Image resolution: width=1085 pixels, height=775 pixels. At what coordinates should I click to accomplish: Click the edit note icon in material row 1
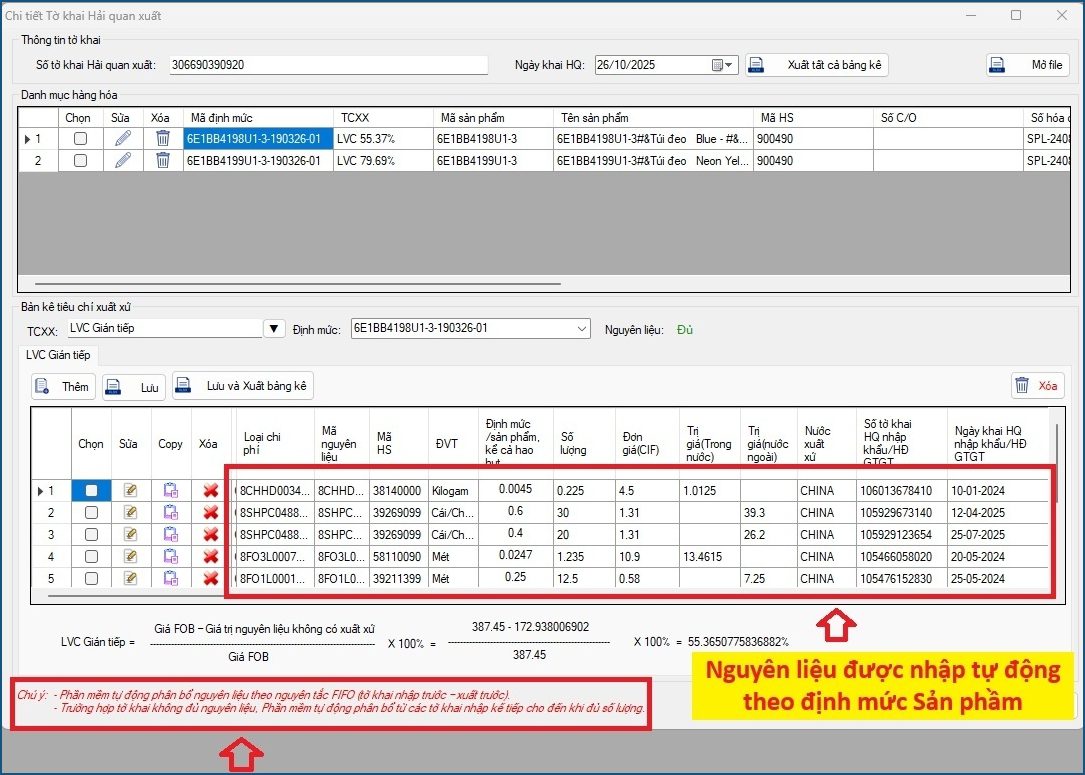(130, 491)
